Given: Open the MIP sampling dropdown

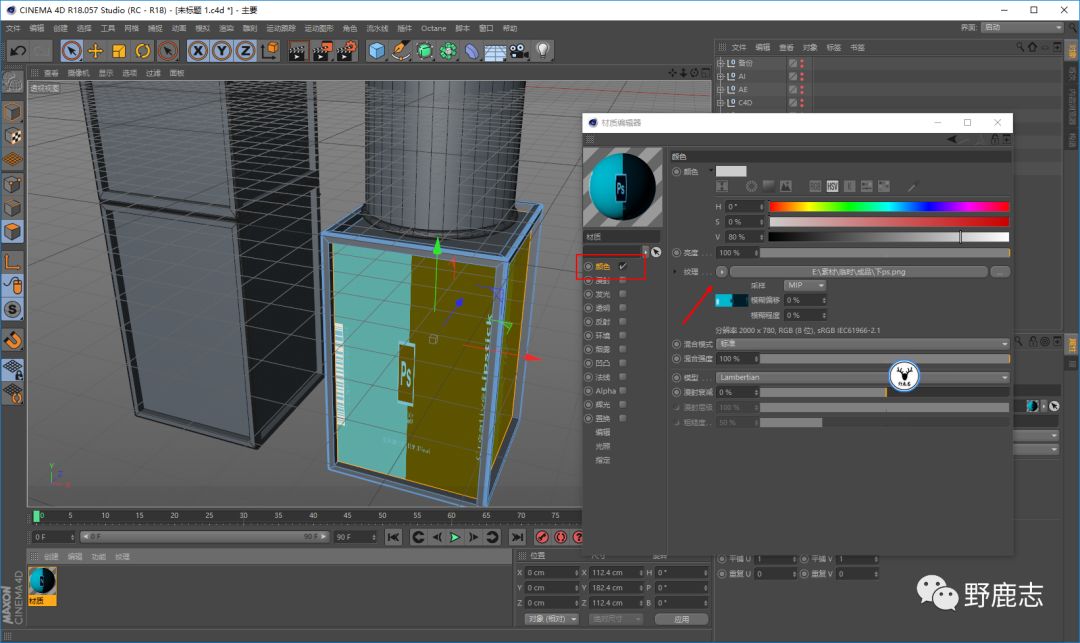Looking at the screenshot, I should point(805,285).
